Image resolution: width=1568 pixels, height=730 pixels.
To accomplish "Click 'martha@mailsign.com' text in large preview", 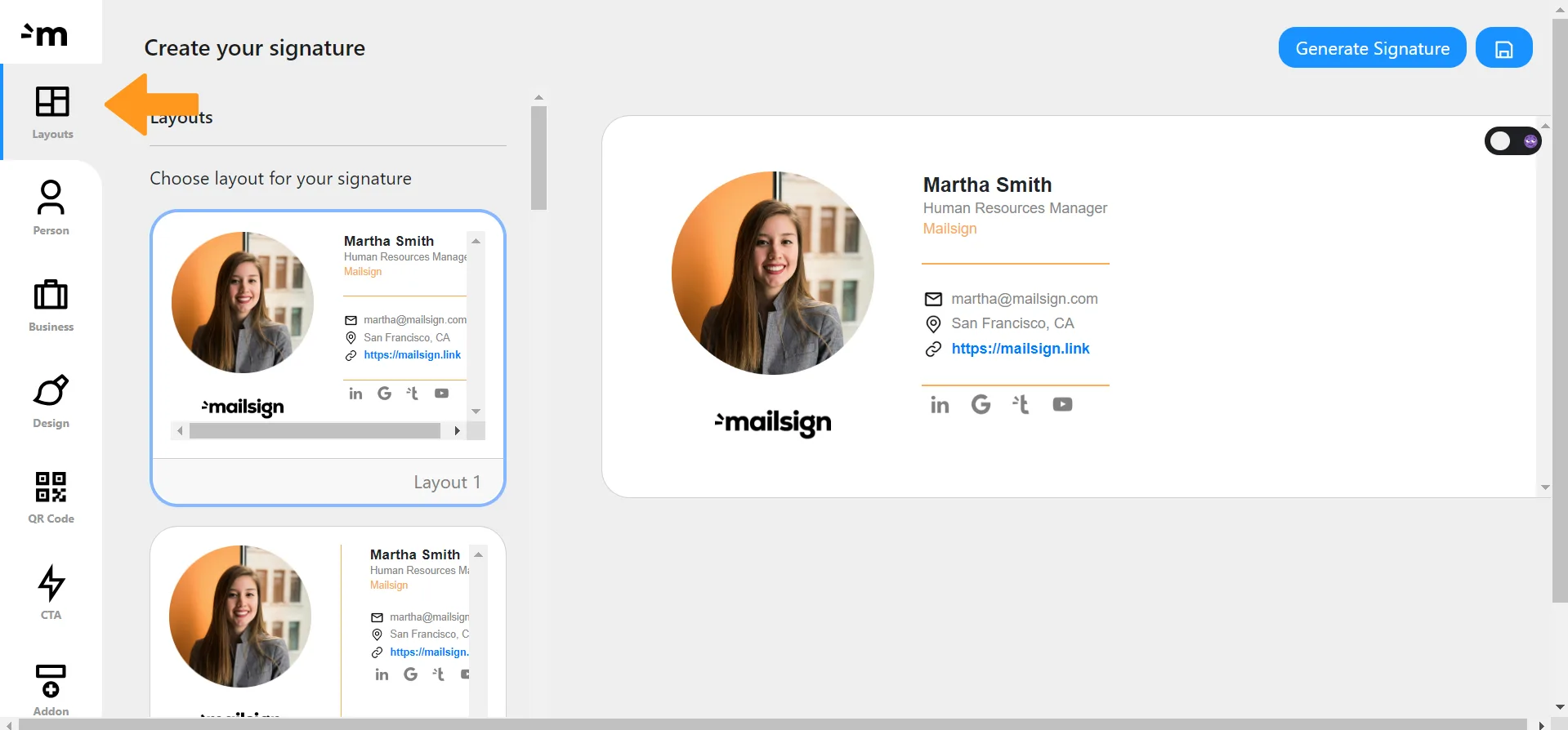I will [x=1025, y=299].
